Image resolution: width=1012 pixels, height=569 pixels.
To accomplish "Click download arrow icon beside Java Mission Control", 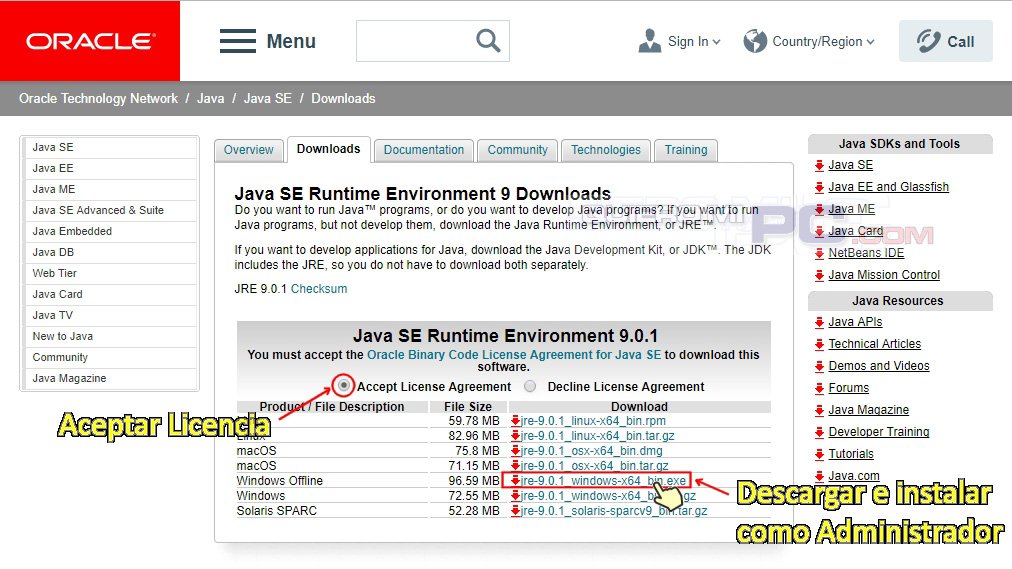I will tap(819, 275).
